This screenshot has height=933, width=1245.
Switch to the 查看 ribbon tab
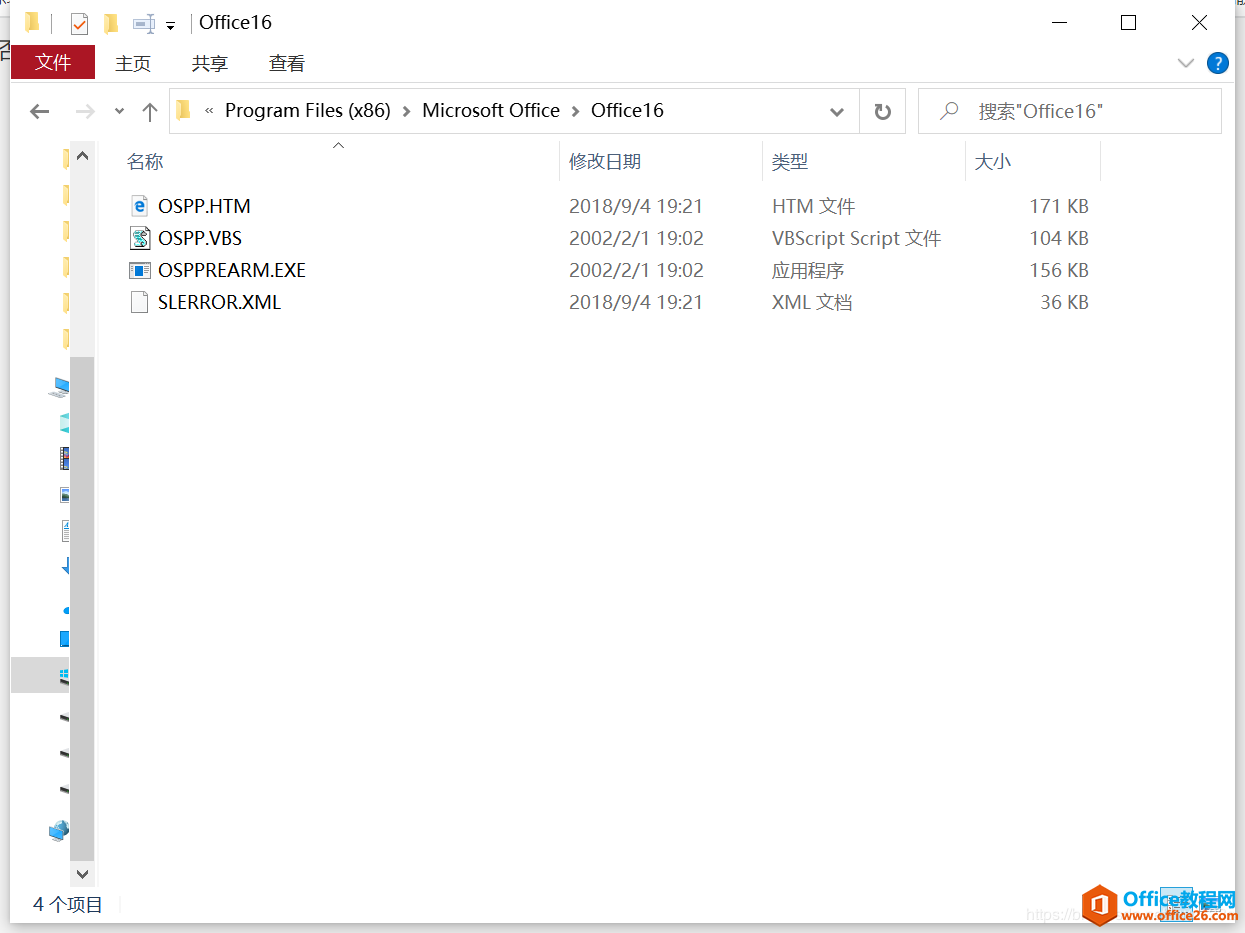[287, 63]
